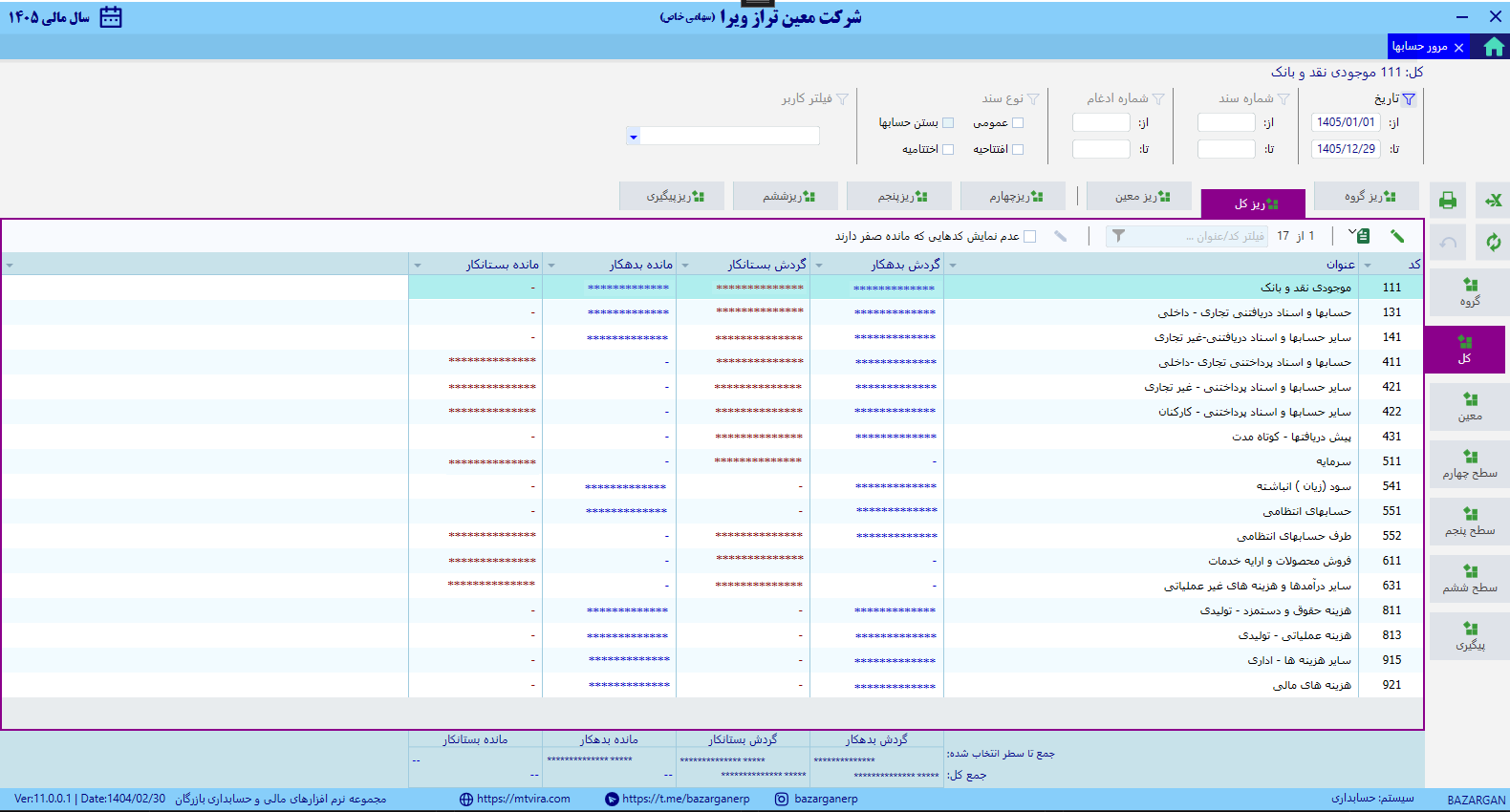Select row 921 هزینه های مالی

click(x=713, y=685)
